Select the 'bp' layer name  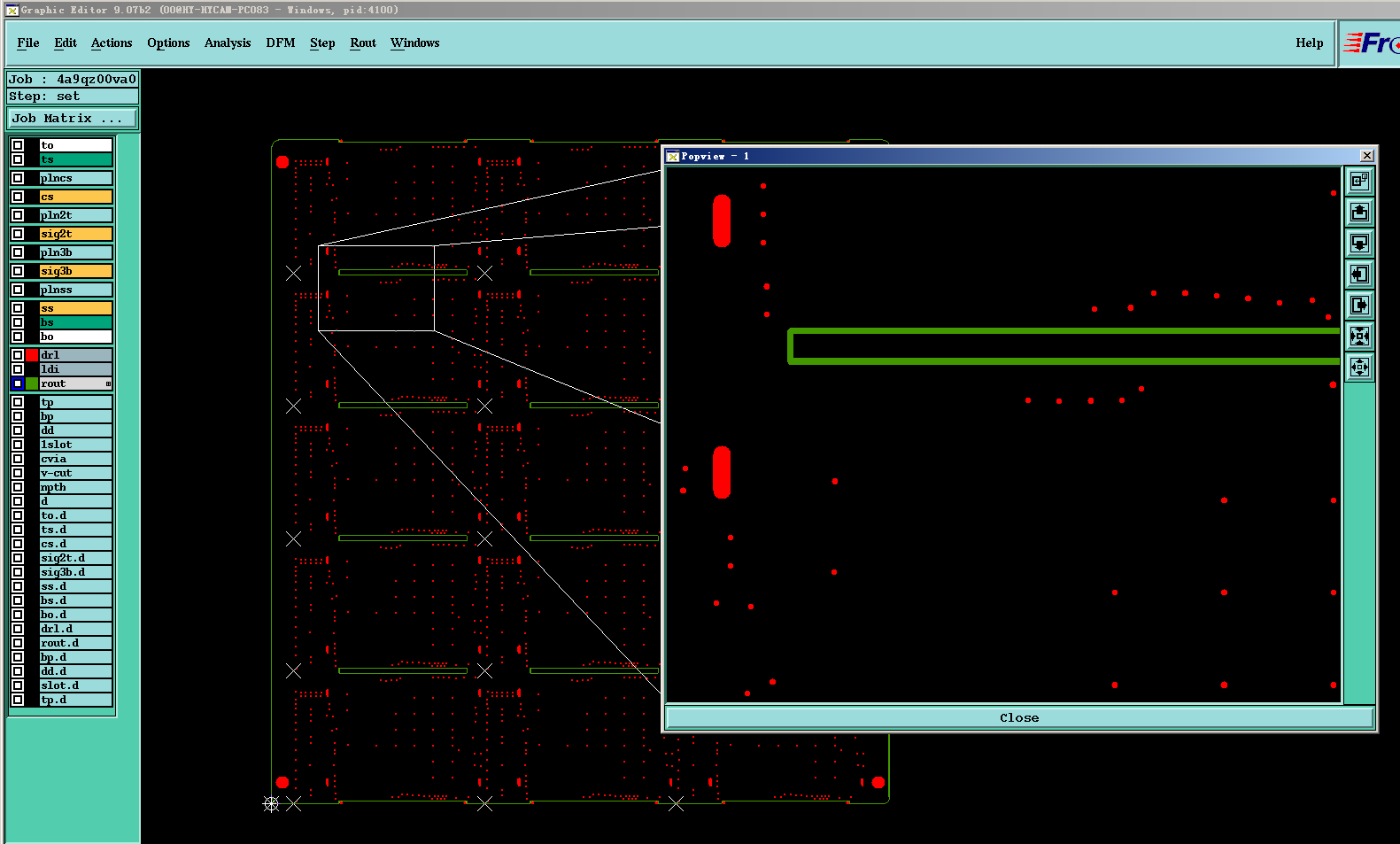point(76,416)
